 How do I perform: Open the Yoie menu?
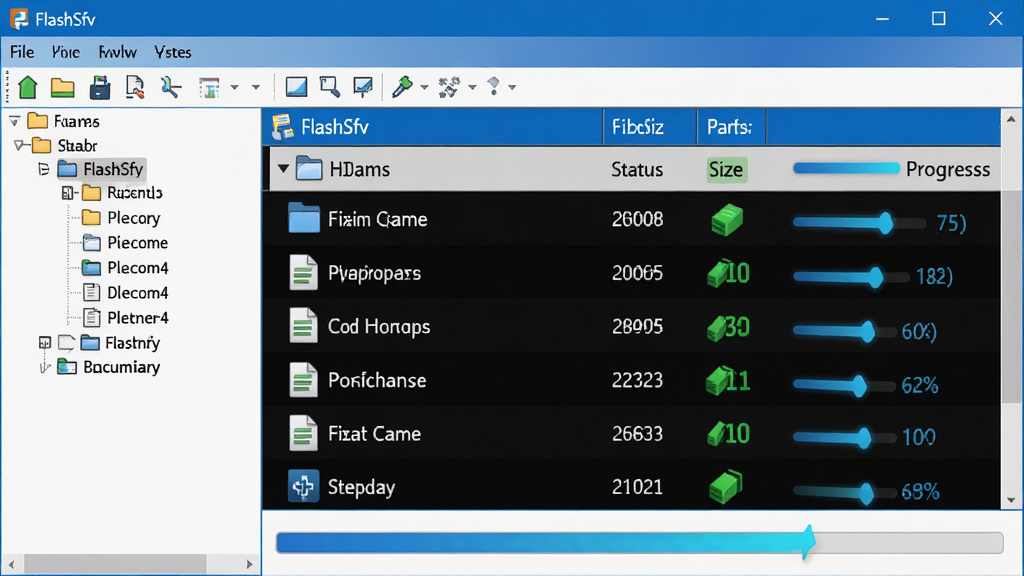click(x=66, y=52)
